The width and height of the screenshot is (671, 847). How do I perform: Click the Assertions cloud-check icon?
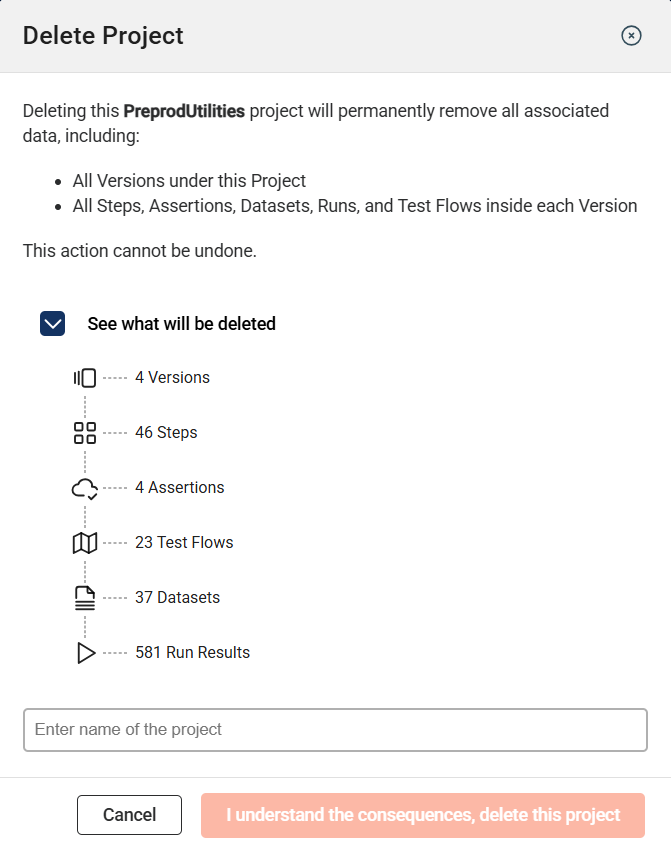click(85, 488)
